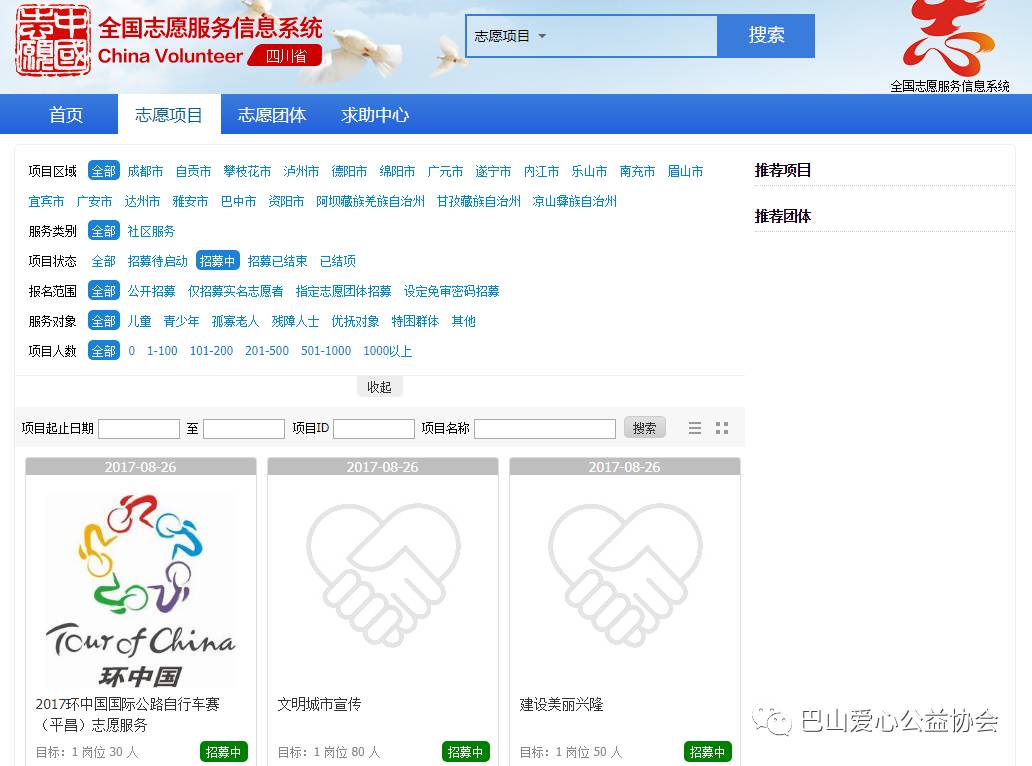1032x766 pixels.
Task: Click the 项目ID input field
Action: 374,429
